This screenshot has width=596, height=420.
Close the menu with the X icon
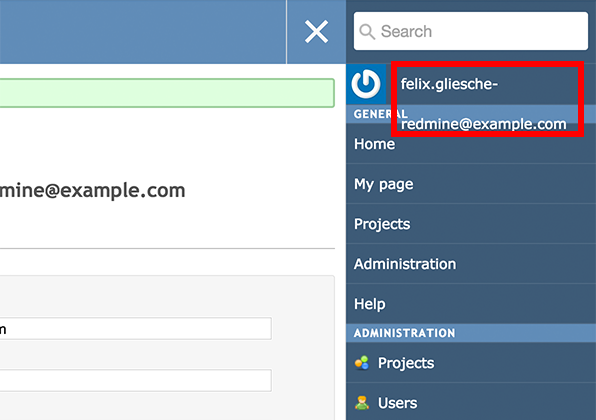tap(316, 32)
